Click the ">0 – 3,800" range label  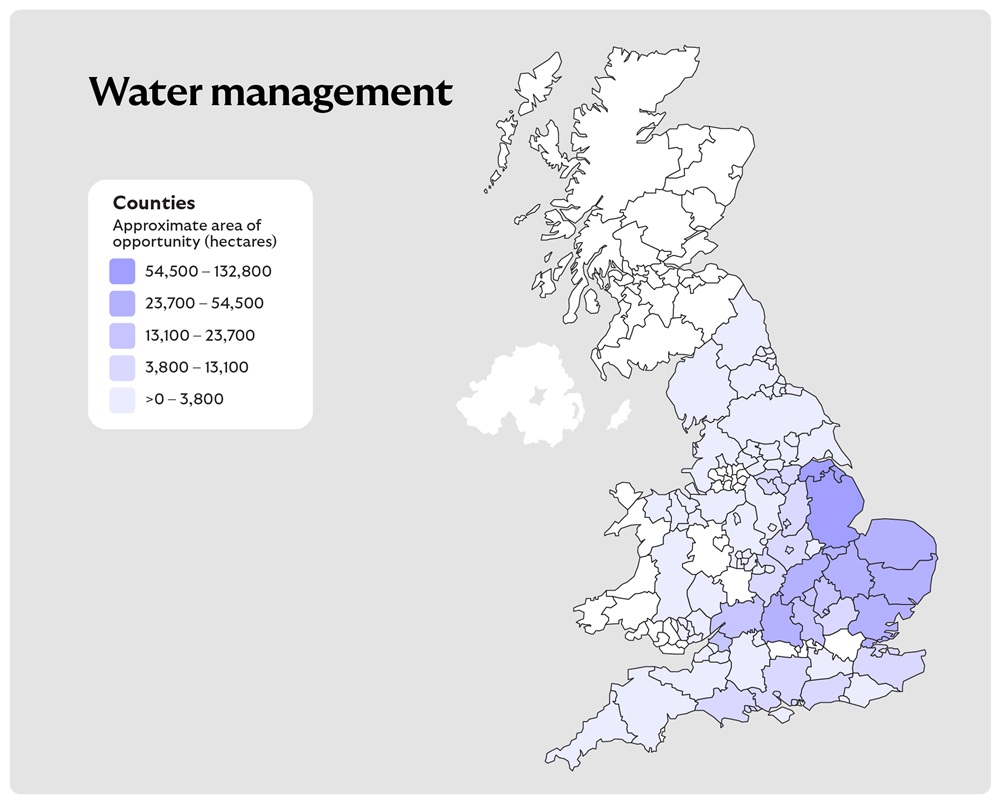pos(184,399)
